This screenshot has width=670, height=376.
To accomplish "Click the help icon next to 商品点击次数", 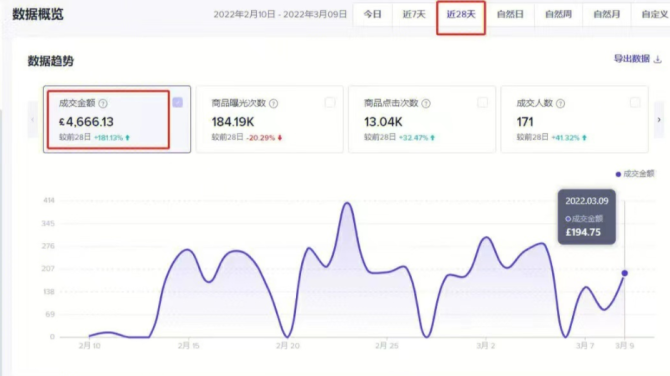I will coord(426,103).
